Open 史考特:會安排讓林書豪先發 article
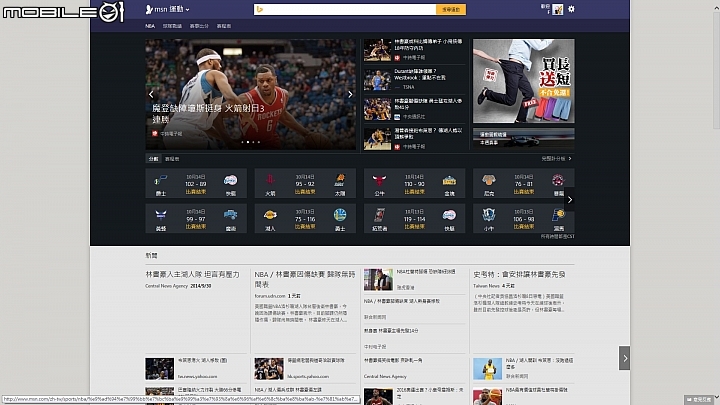The height and width of the screenshot is (405, 720). (519, 275)
